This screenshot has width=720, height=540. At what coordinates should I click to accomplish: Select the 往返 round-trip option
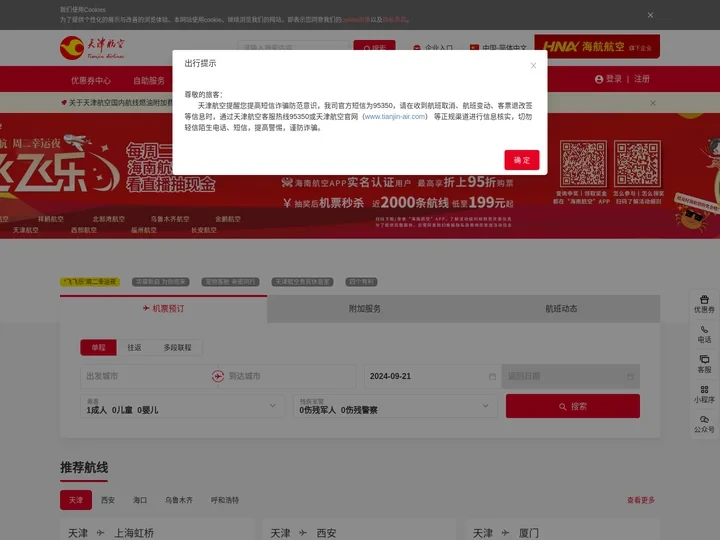(x=134, y=348)
